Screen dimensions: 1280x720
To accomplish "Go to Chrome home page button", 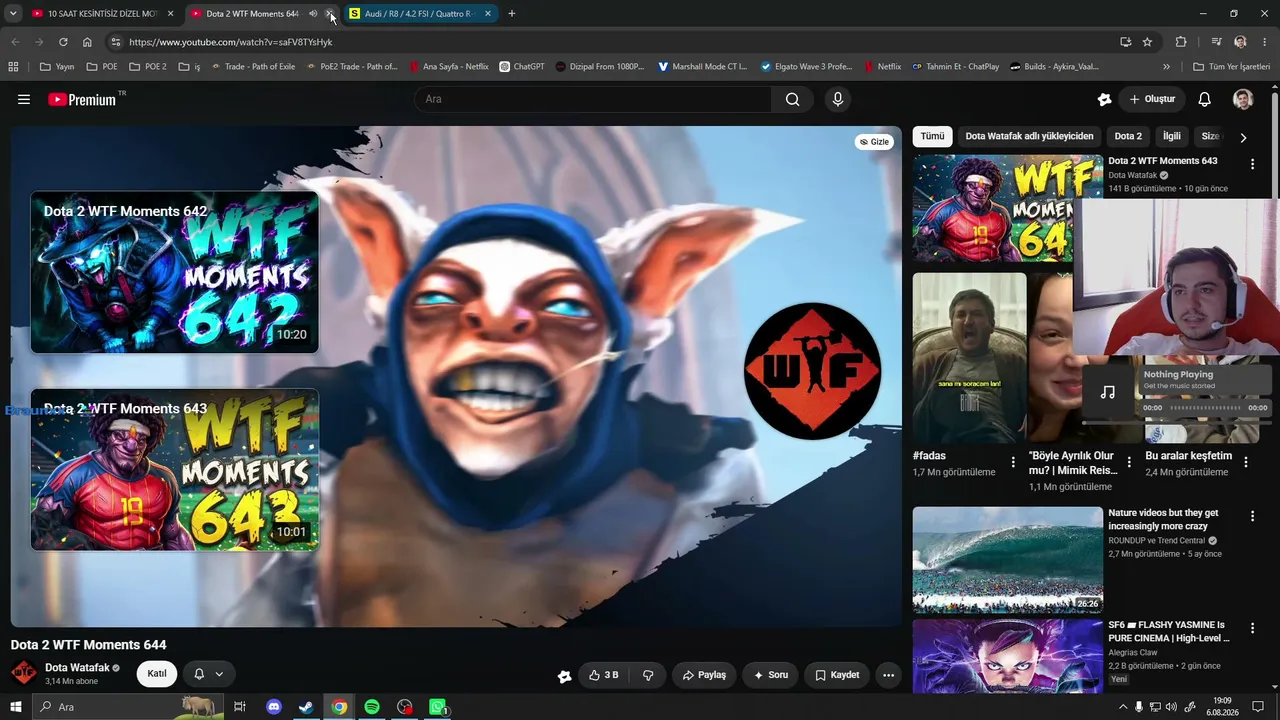I will pyautogui.click(x=87, y=42).
